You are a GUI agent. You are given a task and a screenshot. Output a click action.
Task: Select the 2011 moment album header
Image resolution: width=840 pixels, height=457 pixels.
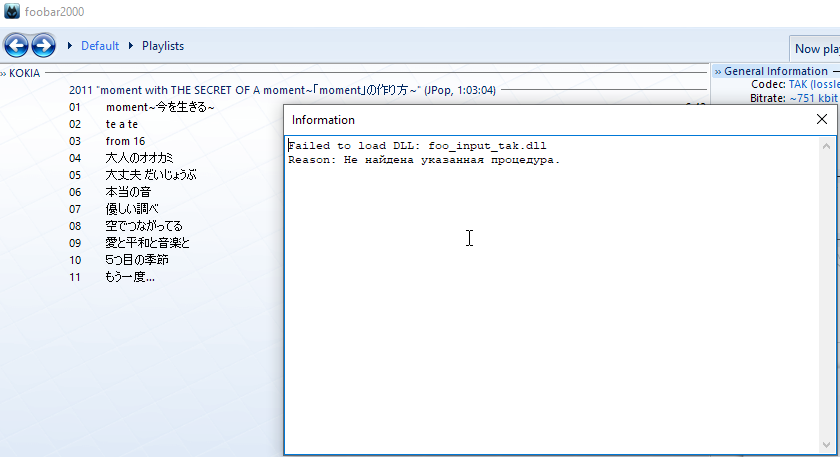coord(282,90)
